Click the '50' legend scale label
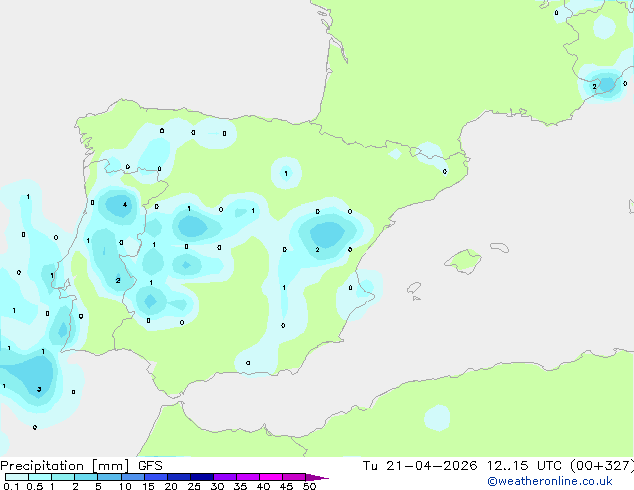634x490 pixels. (x=309, y=486)
